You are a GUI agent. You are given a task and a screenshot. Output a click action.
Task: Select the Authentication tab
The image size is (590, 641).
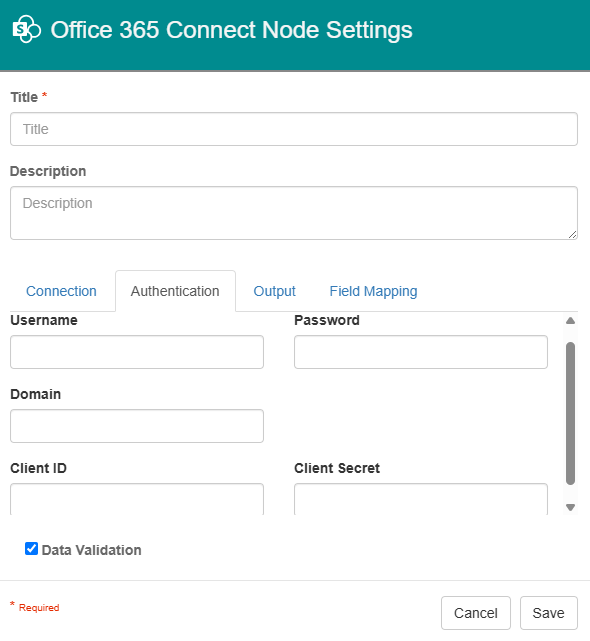pyautogui.click(x=175, y=291)
